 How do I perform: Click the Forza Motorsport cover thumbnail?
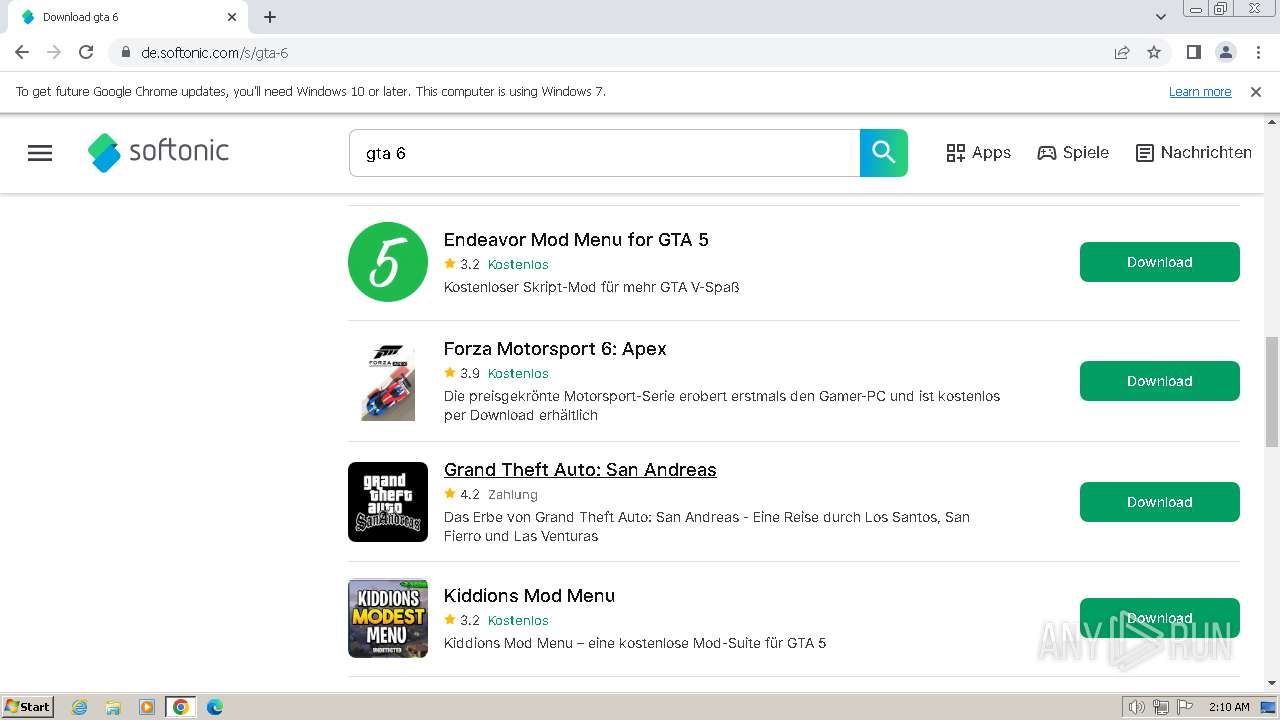(388, 381)
